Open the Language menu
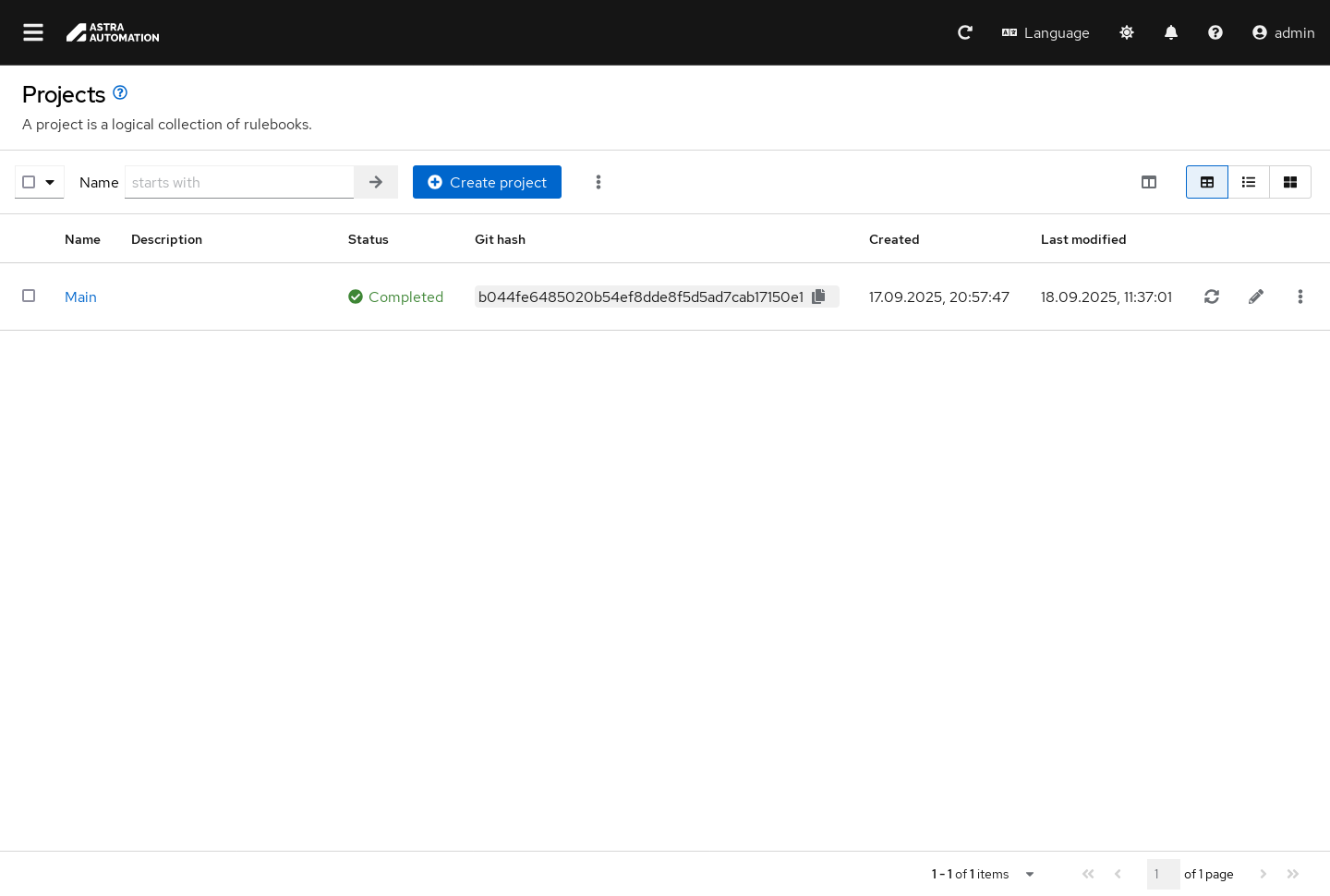The height and width of the screenshot is (896, 1330). pos(1046,32)
